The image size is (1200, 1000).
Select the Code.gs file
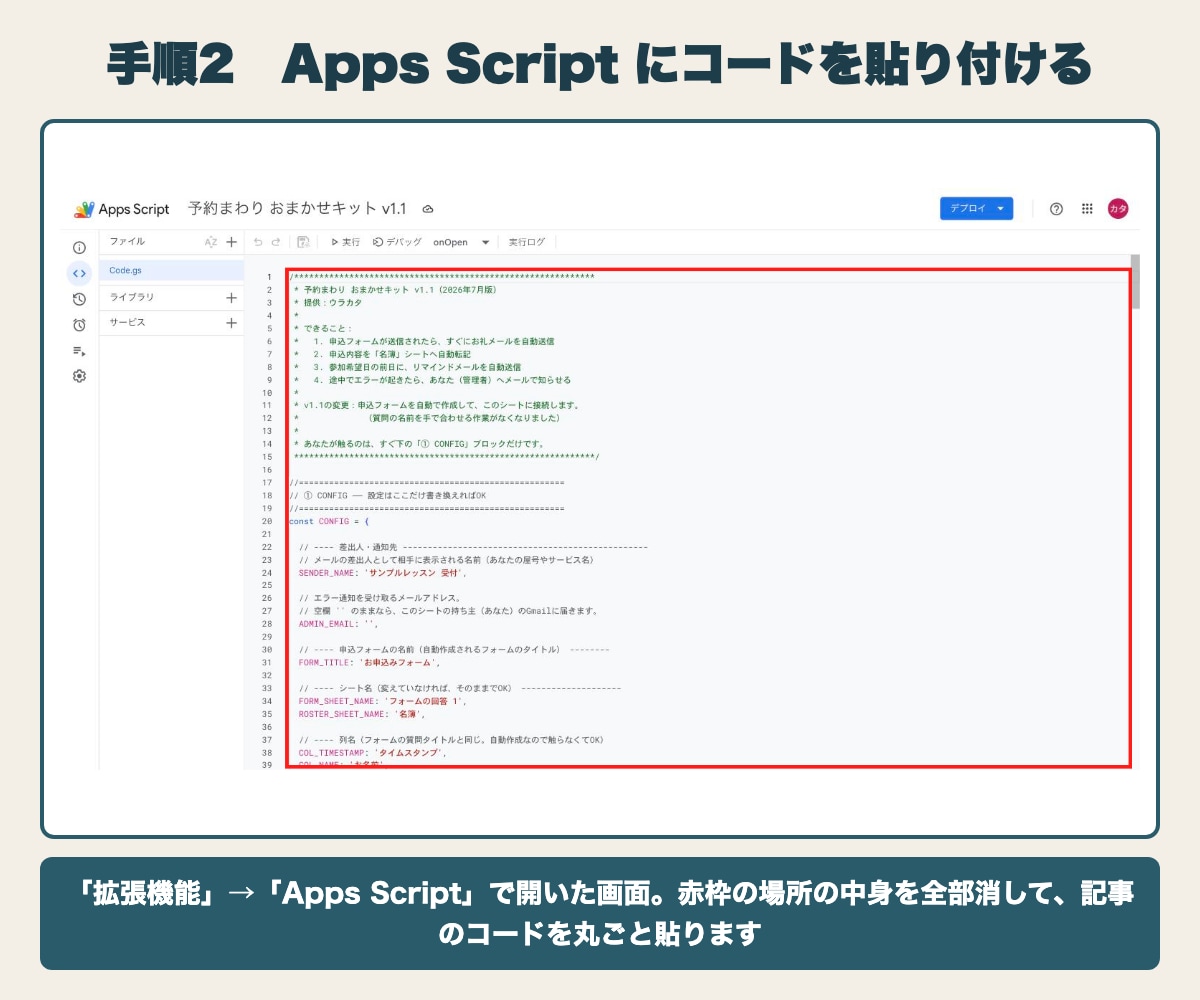click(172, 270)
